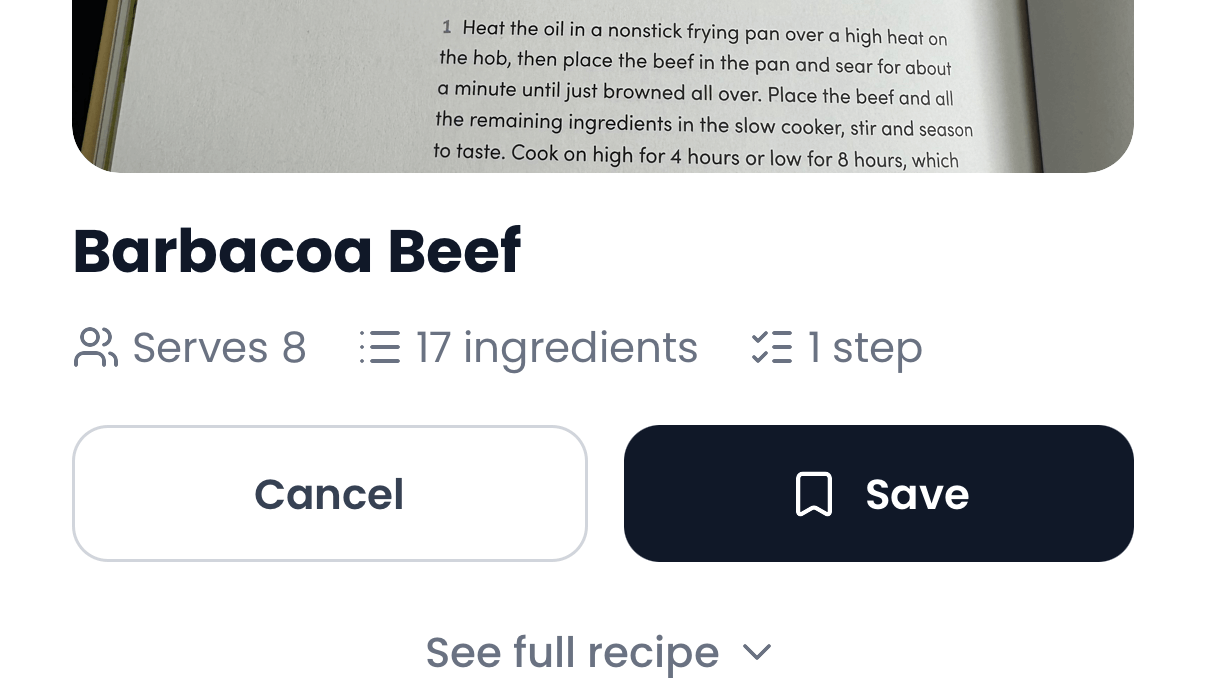The image size is (1206, 689).
Task: Open the See full recipe link
Action: point(572,653)
